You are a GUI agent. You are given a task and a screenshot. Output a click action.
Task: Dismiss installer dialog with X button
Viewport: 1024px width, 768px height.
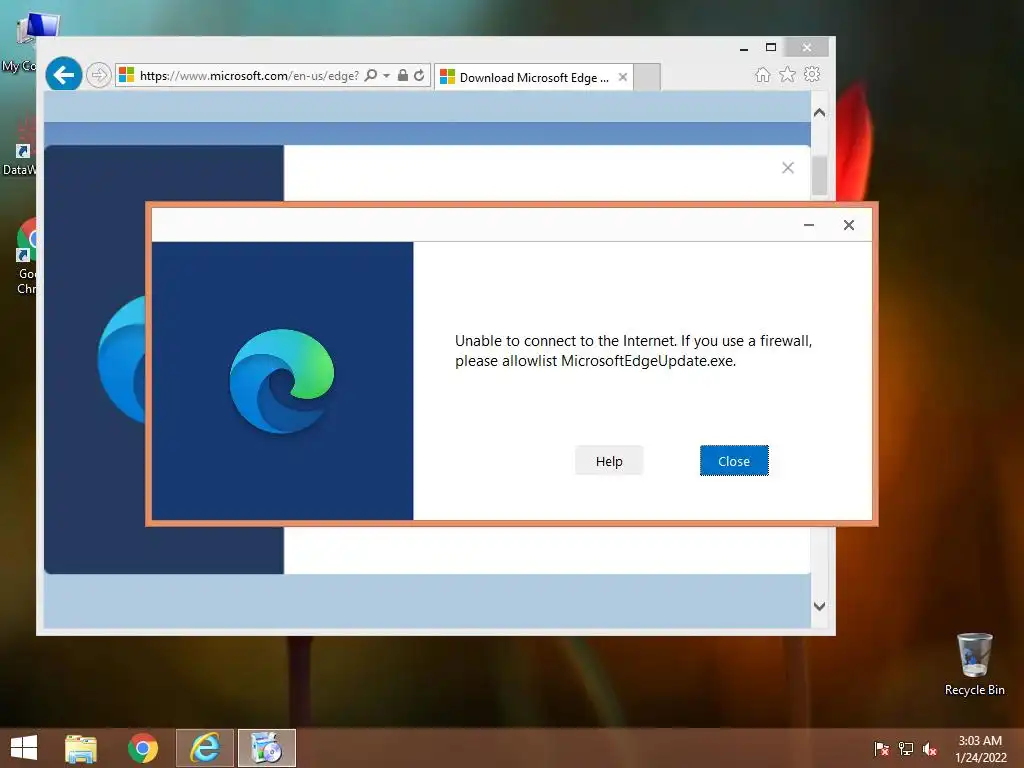(x=848, y=225)
